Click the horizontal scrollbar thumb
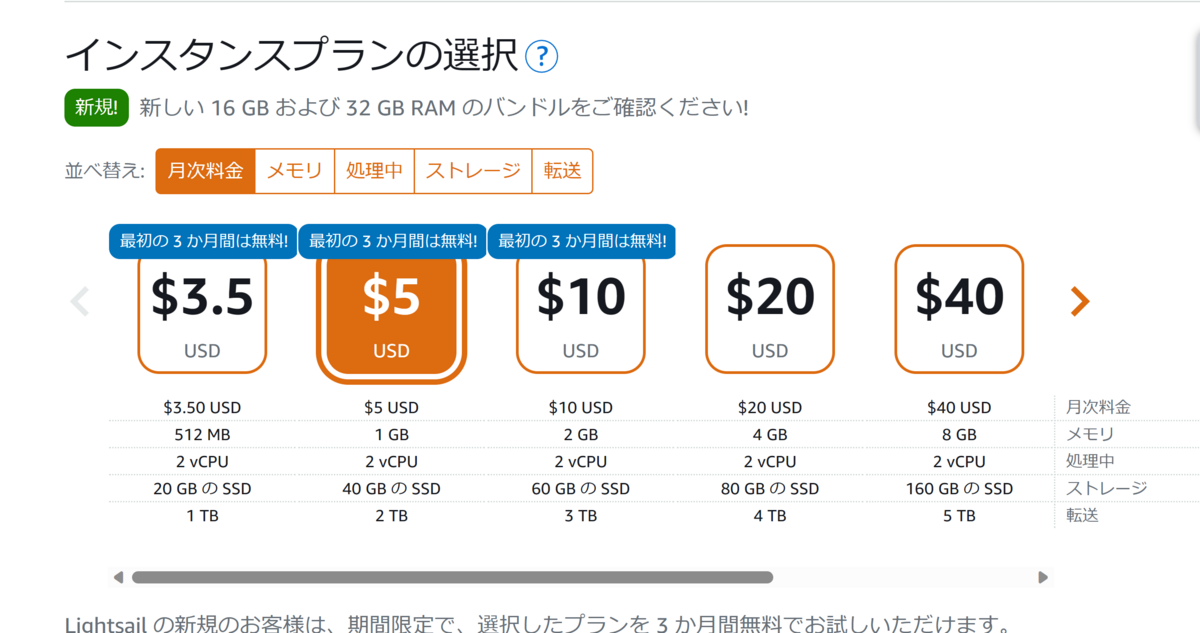The width and height of the screenshot is (1200, 633). pos(452,577)
